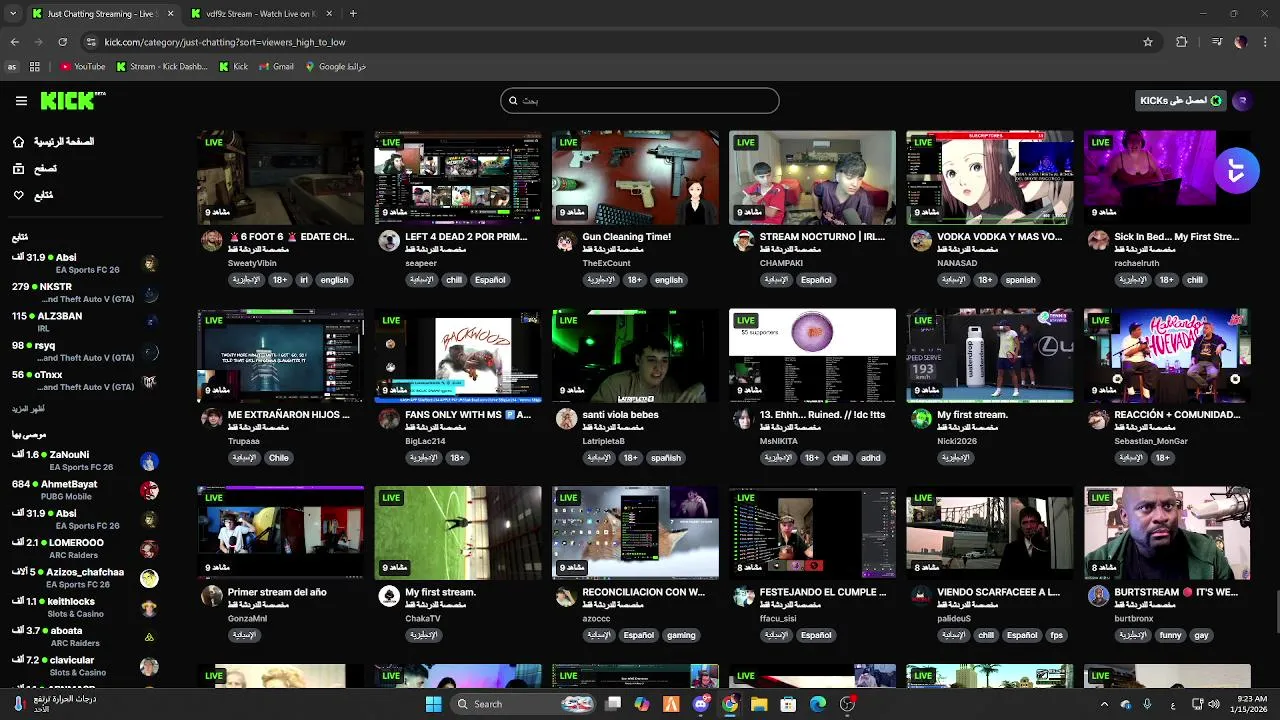Open My first stream thumbnail by Nicki2026
This screenshot has width=1280, height=720.
(x=990, y=355)
